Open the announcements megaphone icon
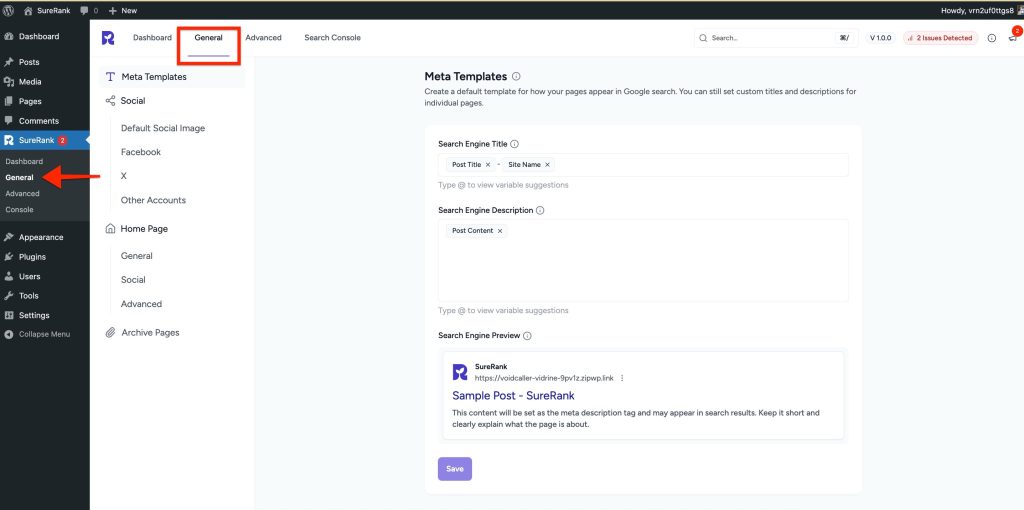The width and height of the screenshot is (1024, 510). [x=1013, y=37]
